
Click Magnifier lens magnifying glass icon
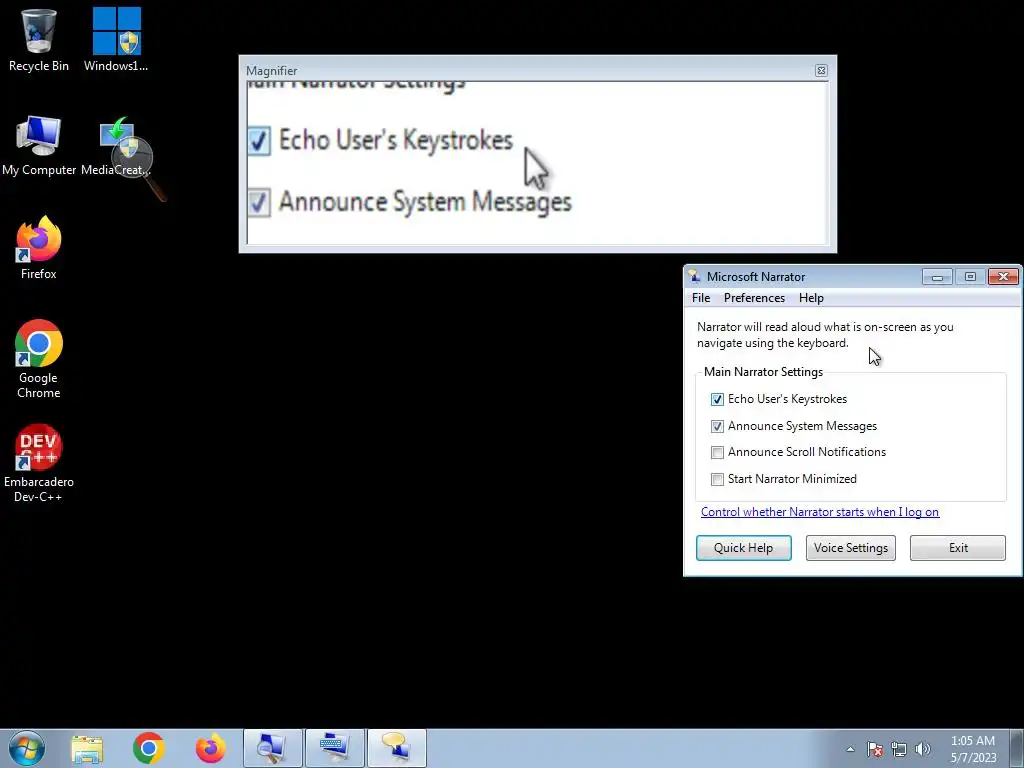tap(138, 168)
